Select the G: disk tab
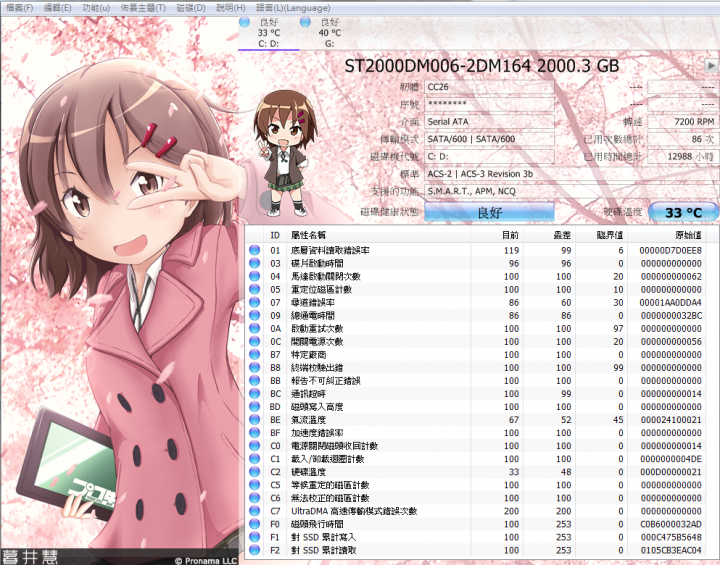 click(329, 33)
